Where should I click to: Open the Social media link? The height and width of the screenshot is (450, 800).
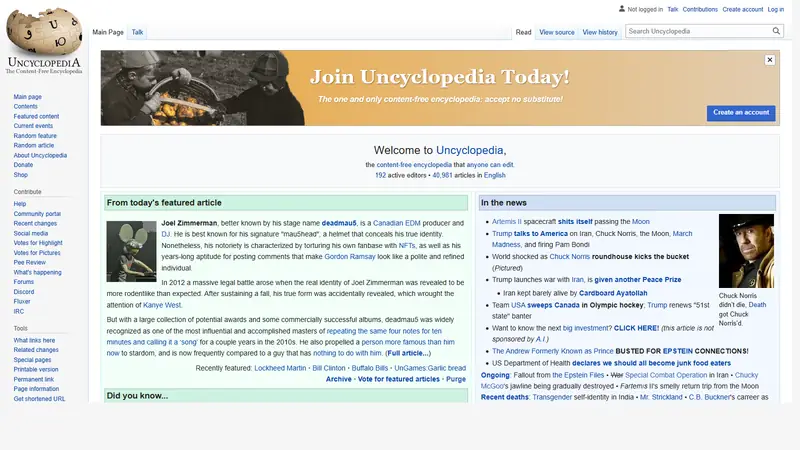(31, 234)
